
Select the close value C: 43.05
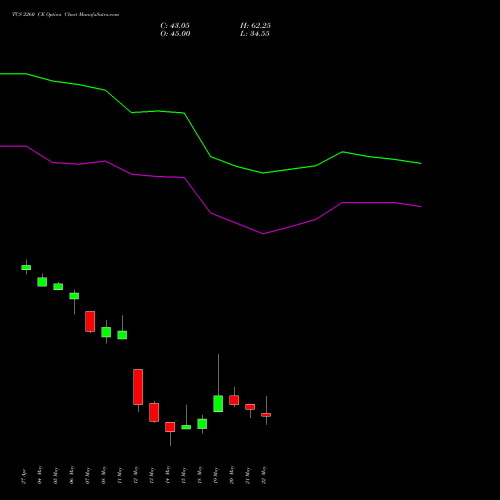[x=175, y=26]
